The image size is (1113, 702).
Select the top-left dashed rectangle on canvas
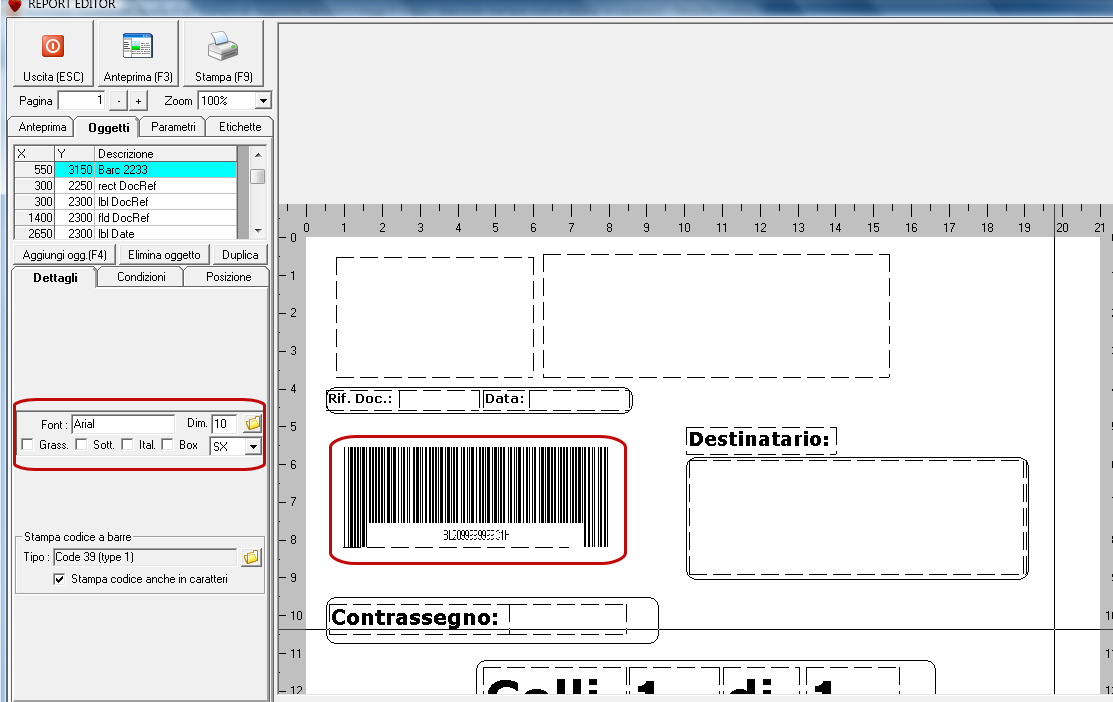(434, 317)
